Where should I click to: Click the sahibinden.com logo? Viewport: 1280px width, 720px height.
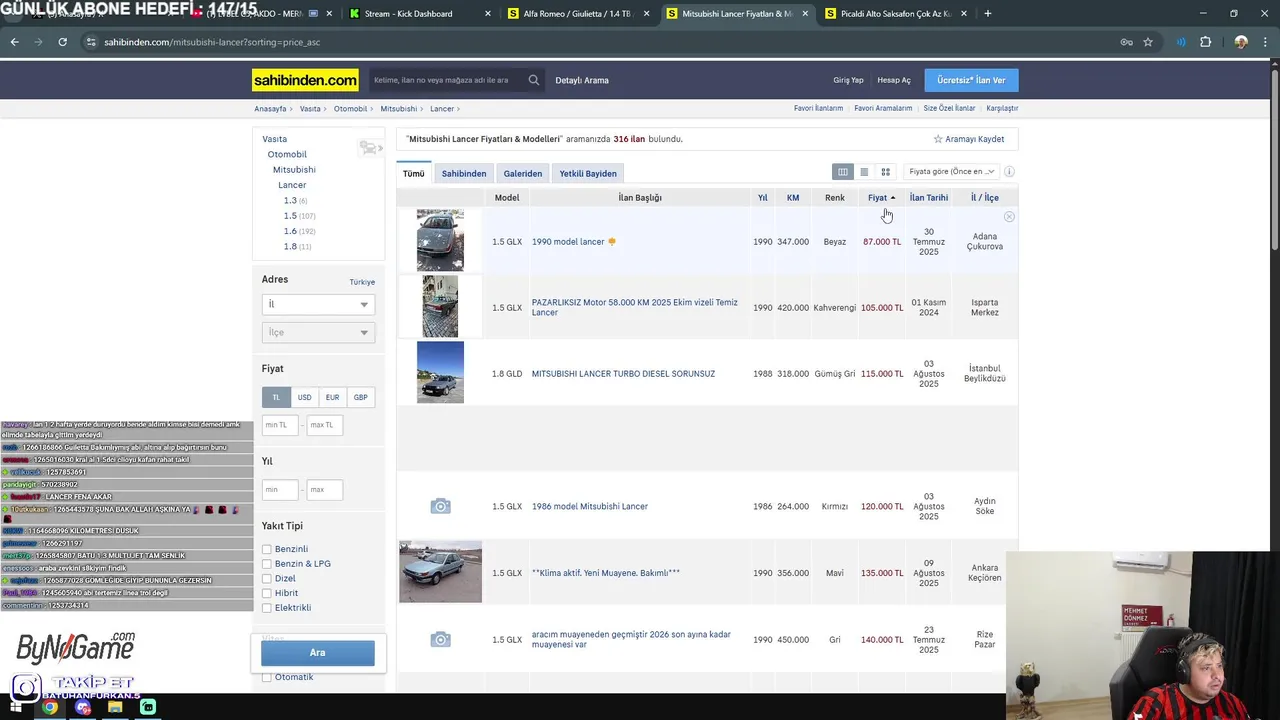pyautogui.click(x=305, y=80)
